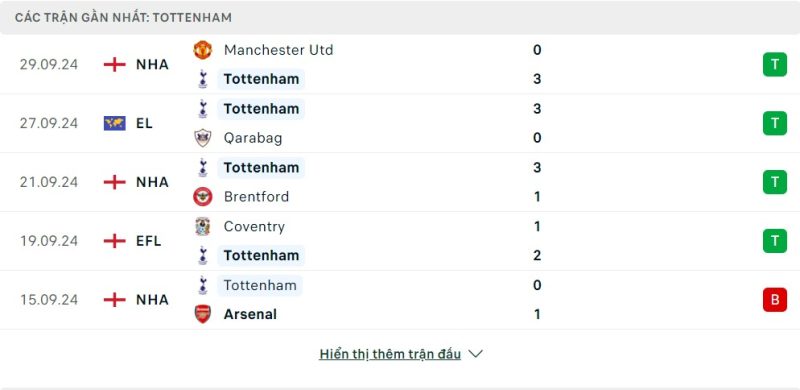Open the Manchester Utd team name
The height and width of the screenshot is (390, 800).
pos(279,50)
